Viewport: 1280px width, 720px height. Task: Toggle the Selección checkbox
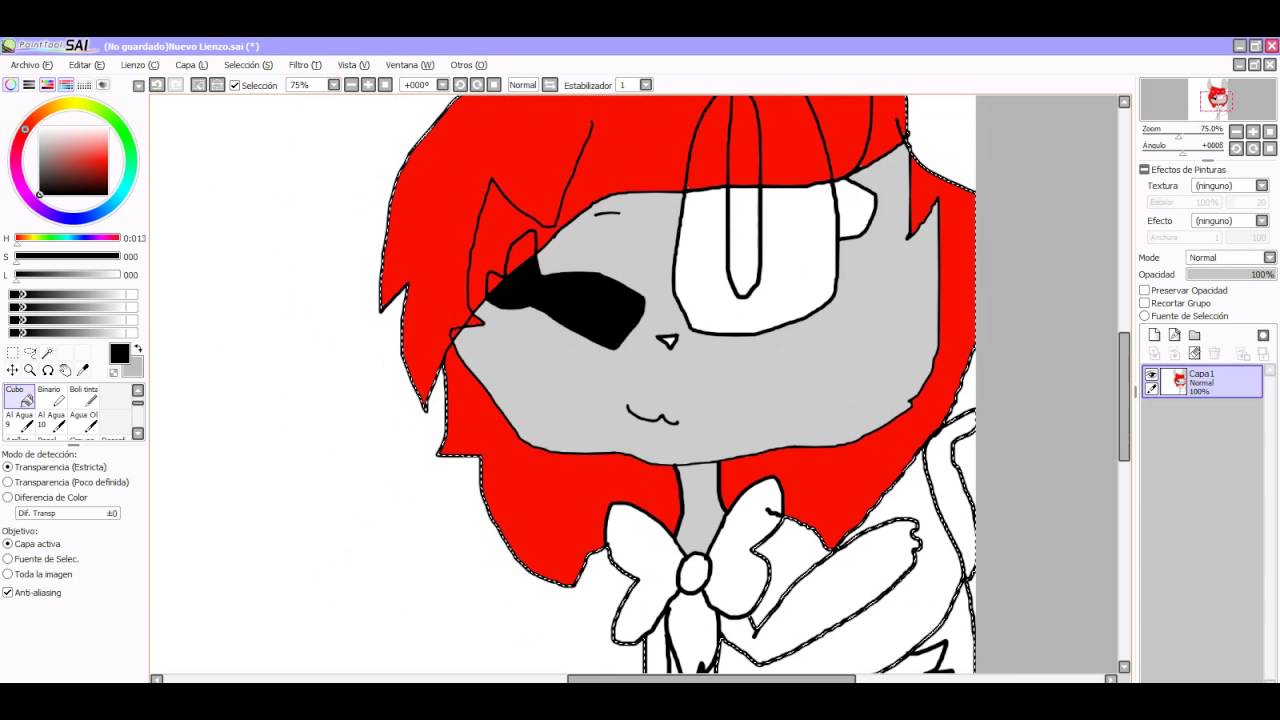coord(235,85)
